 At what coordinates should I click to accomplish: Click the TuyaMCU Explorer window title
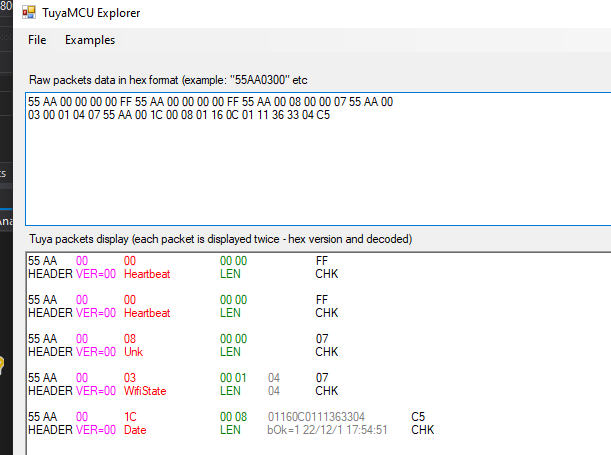coord(91,13)
